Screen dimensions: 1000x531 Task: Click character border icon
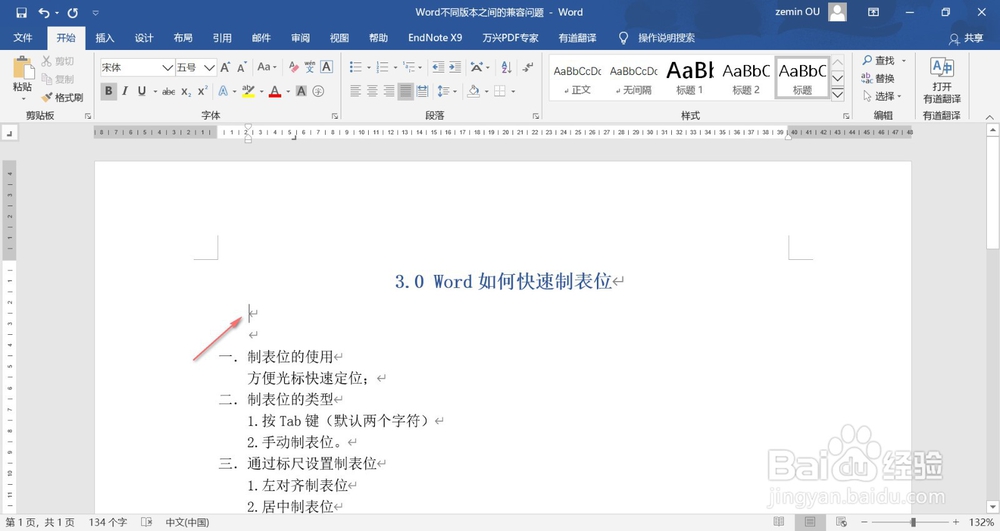coord(327,67)
